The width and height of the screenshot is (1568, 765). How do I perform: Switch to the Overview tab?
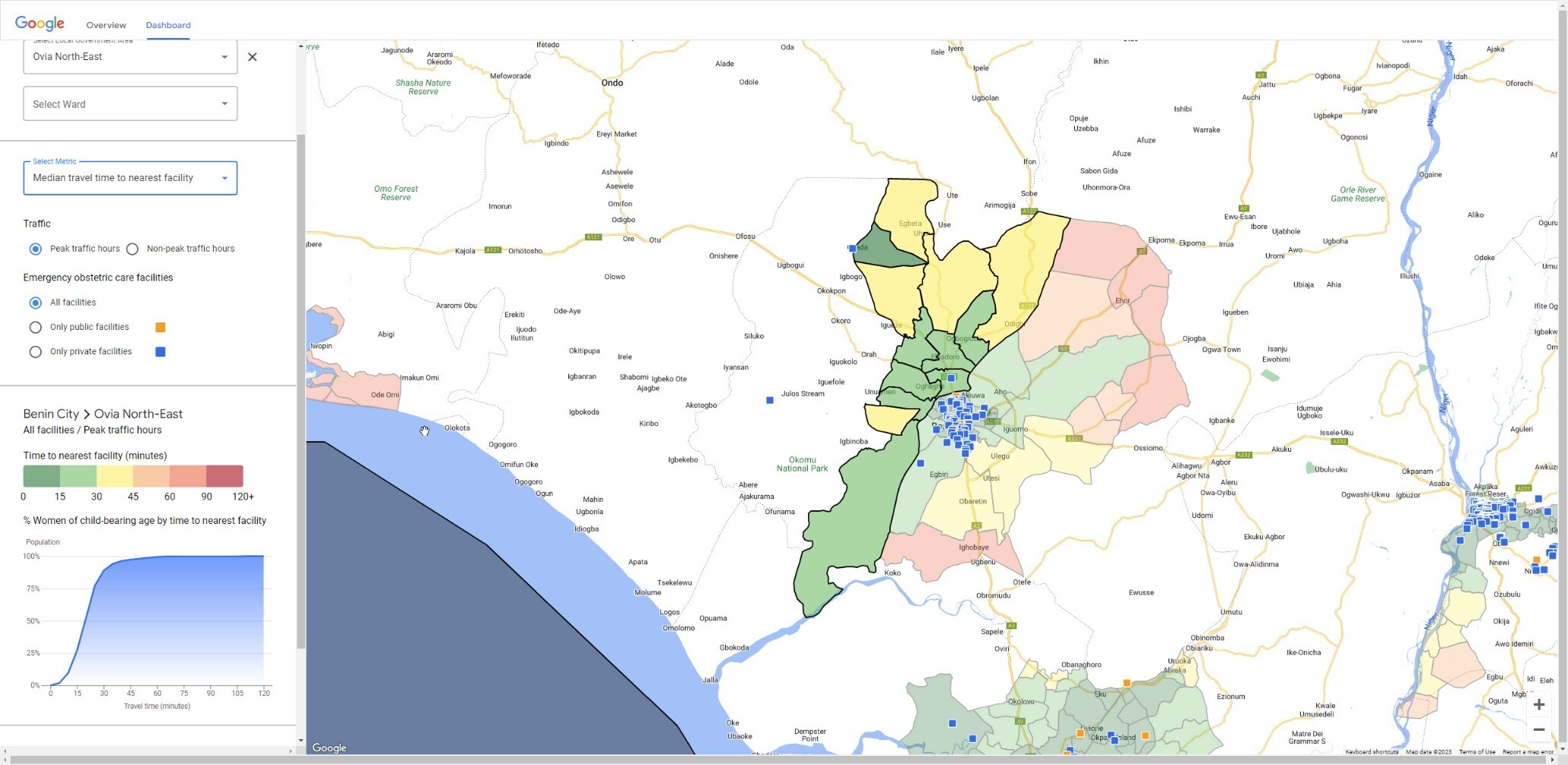tap(106, 25)
